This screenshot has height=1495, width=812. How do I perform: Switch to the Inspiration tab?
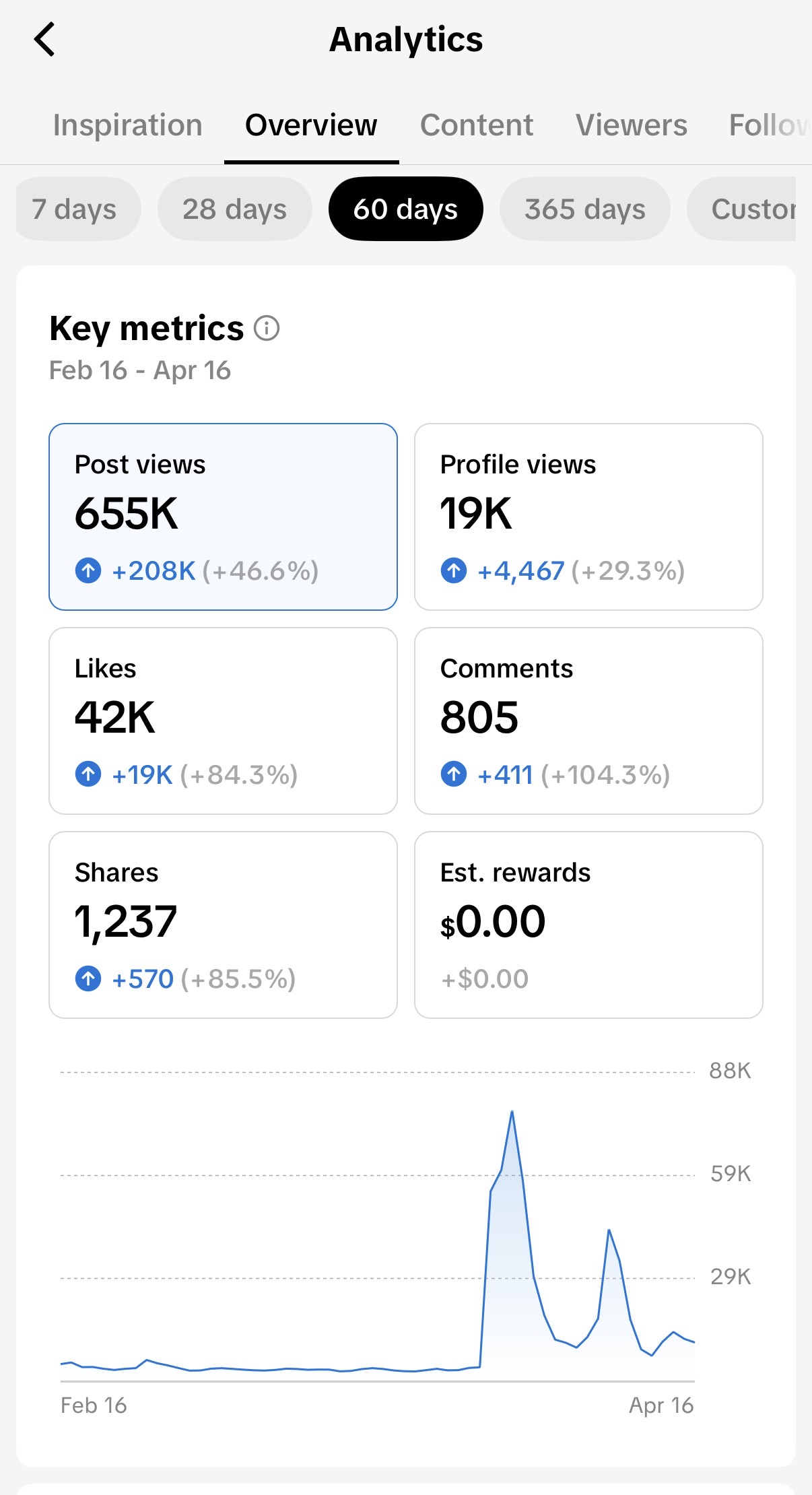pos(128,125)
